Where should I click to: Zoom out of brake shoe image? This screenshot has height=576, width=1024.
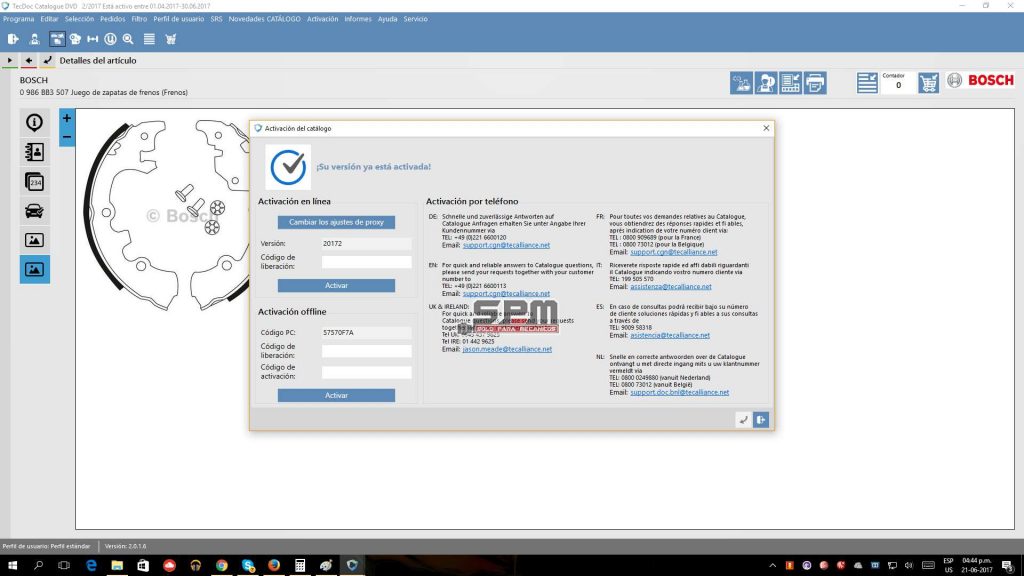pyautogui.click(x=67, y=137)
